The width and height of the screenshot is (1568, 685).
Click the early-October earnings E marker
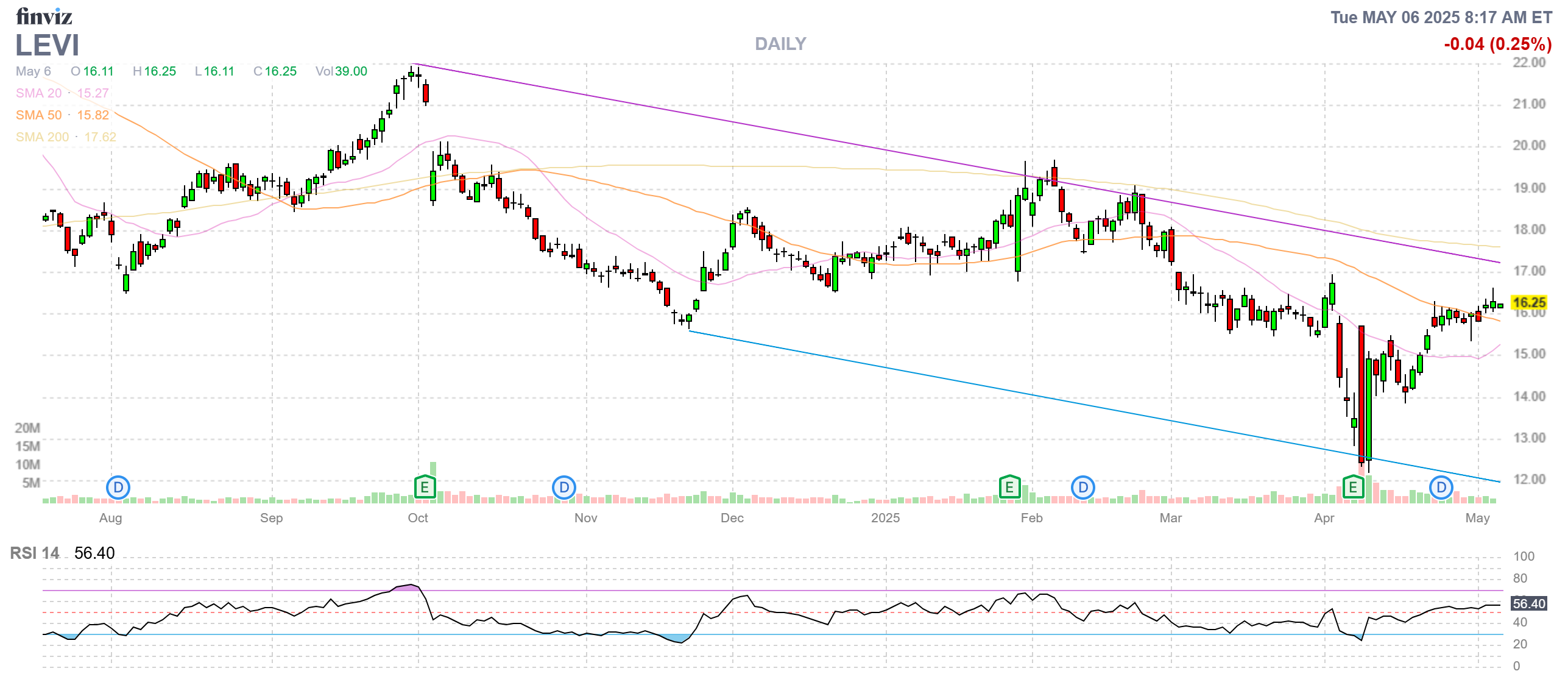coord(425,487)
